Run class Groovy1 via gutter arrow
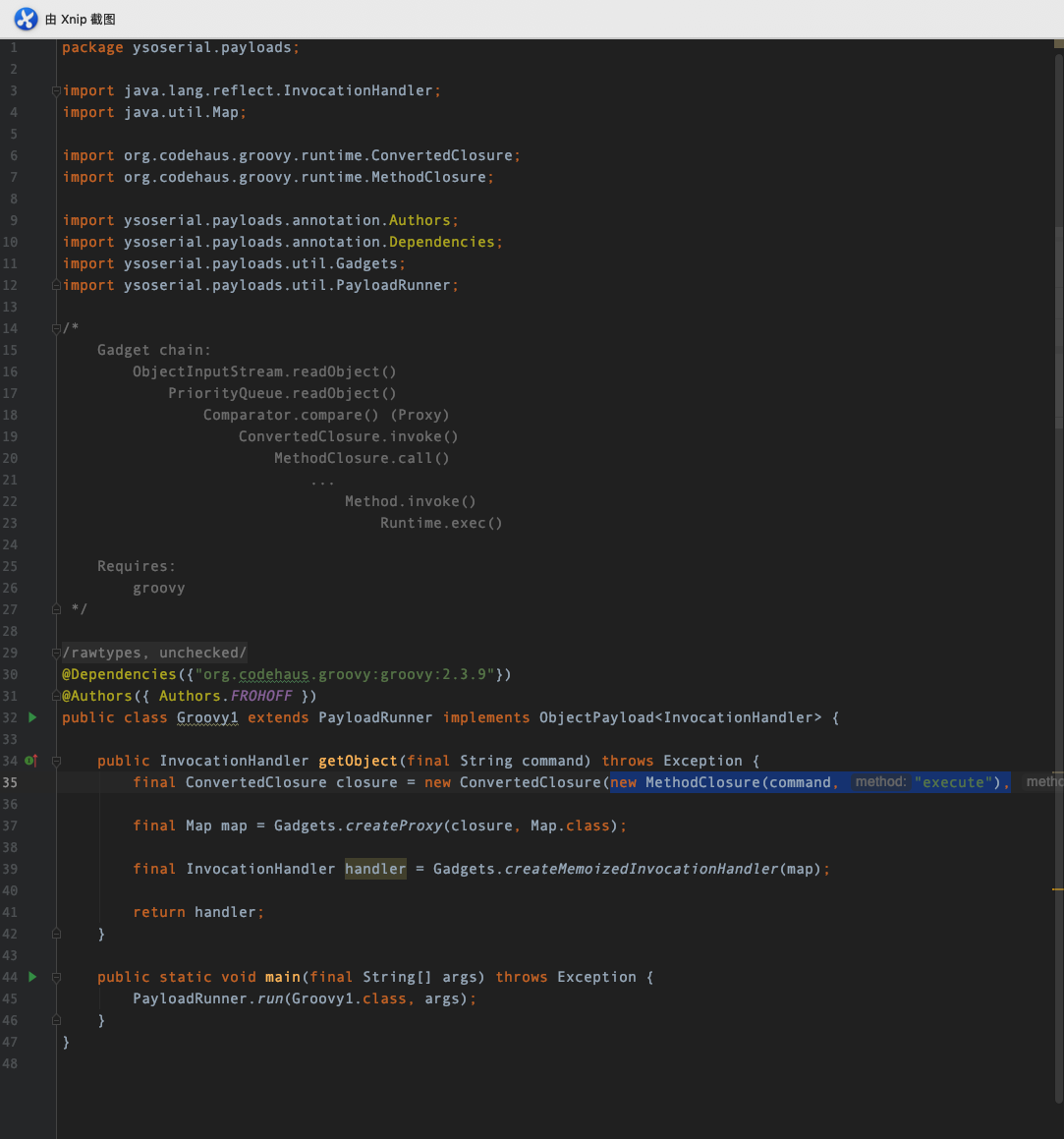Image resolution: width=1064 pixels, height=1139 pixels. (x=32, y=717)
